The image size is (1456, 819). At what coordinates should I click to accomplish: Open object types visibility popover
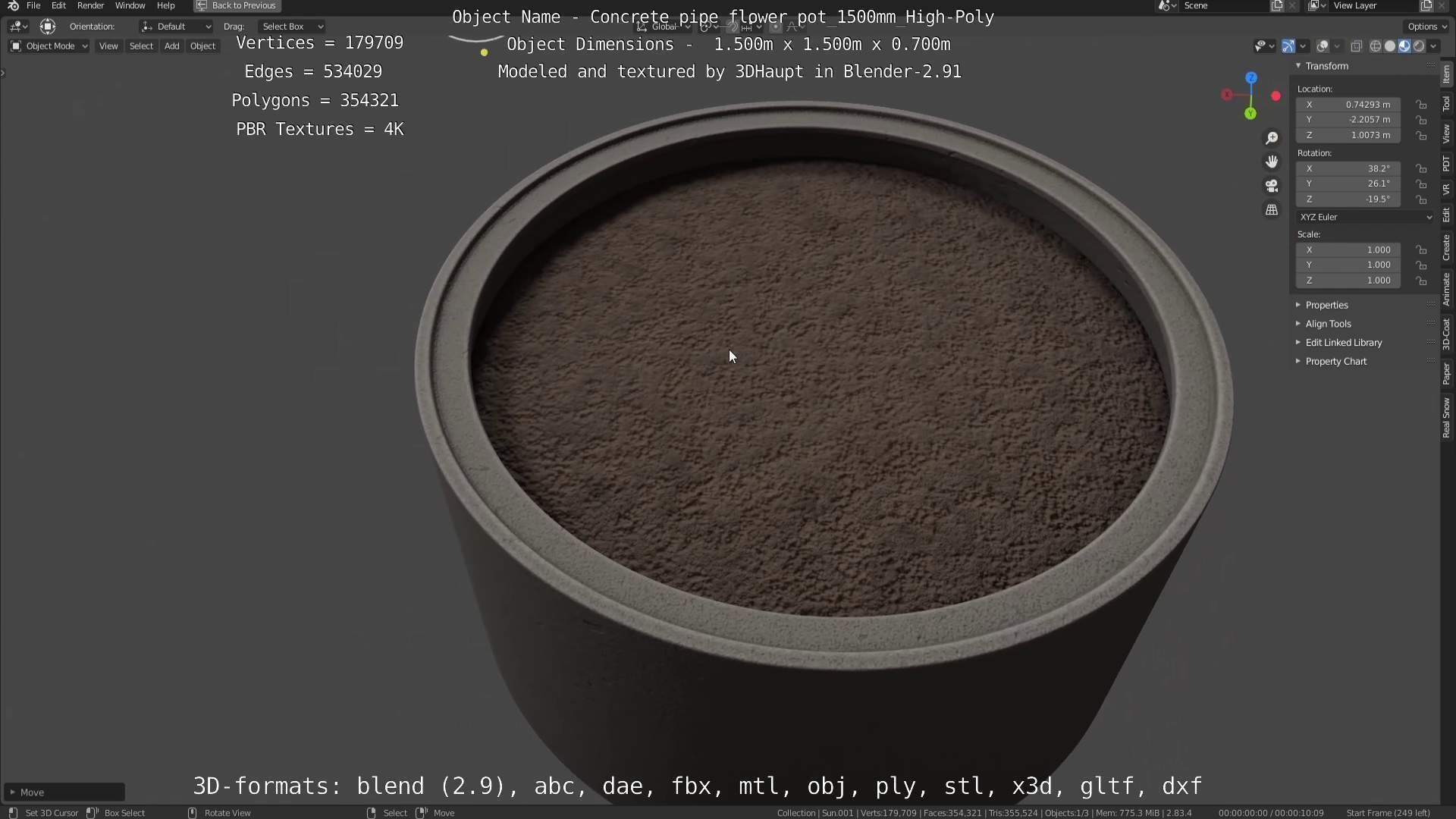(1264, 46)
